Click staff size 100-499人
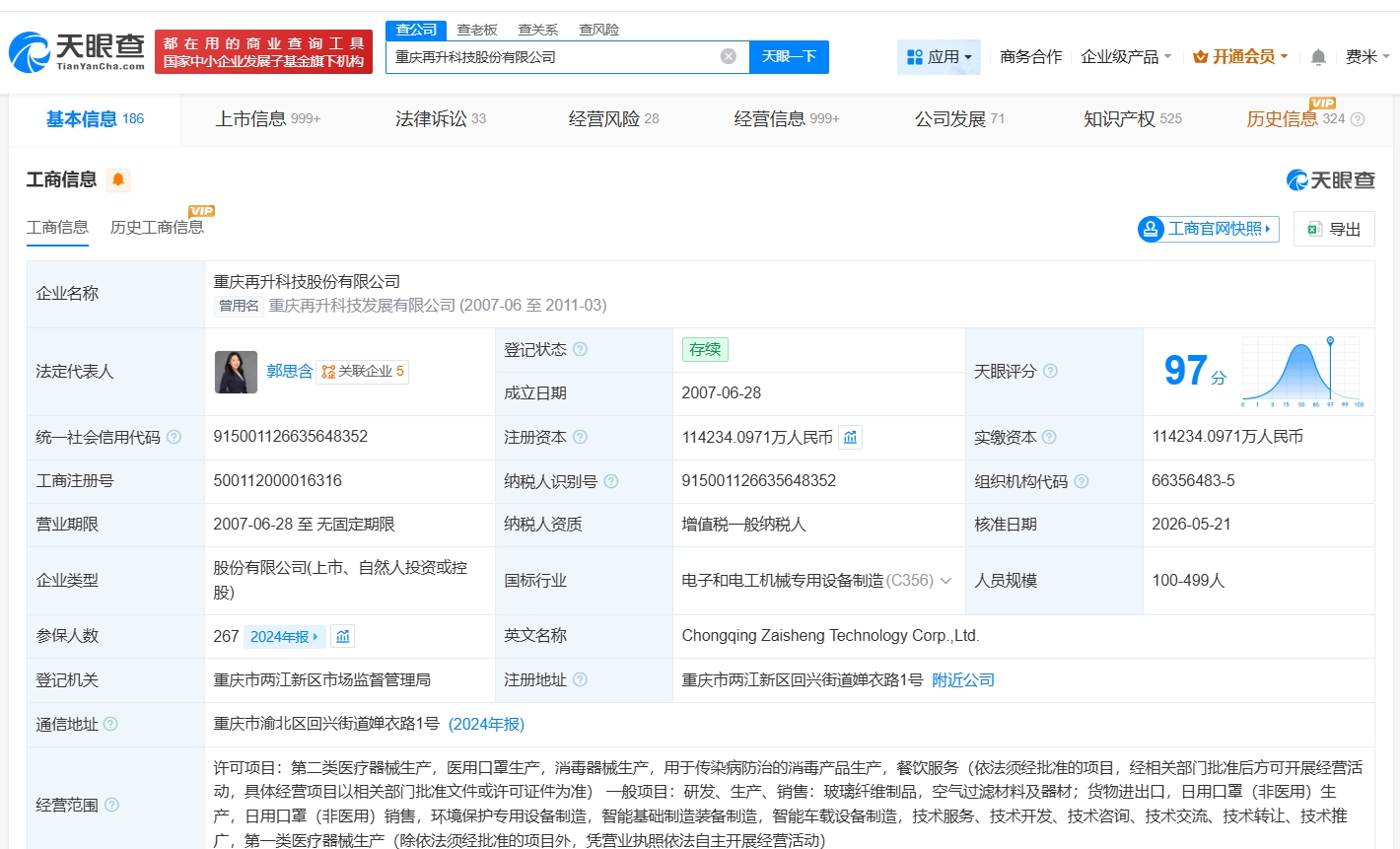Image resolution: width=1400 pixels, height=849 pixels. pyautogui.click(x=1188, y=580)
